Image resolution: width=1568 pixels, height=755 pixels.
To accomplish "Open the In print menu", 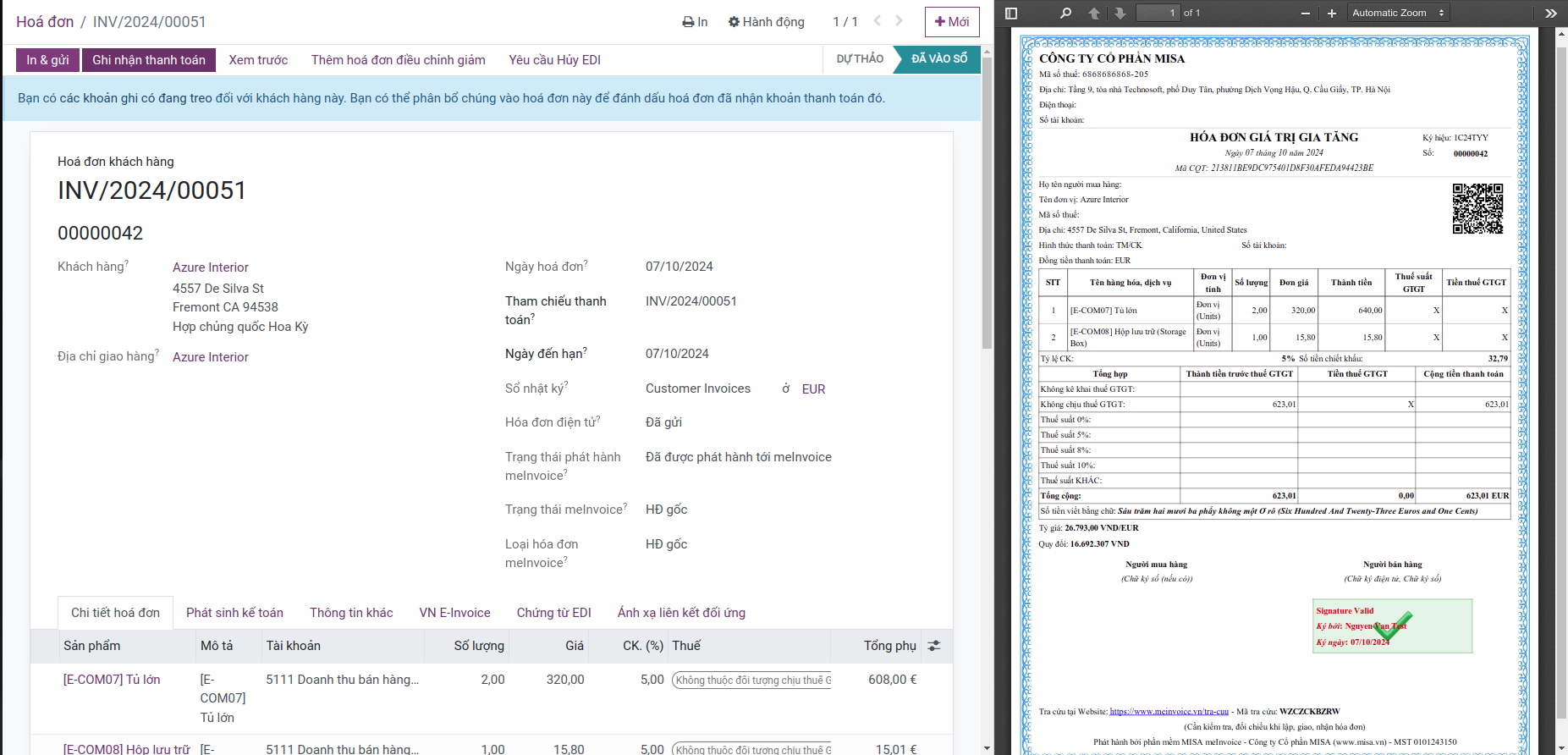I will click(x=695, y=22).
